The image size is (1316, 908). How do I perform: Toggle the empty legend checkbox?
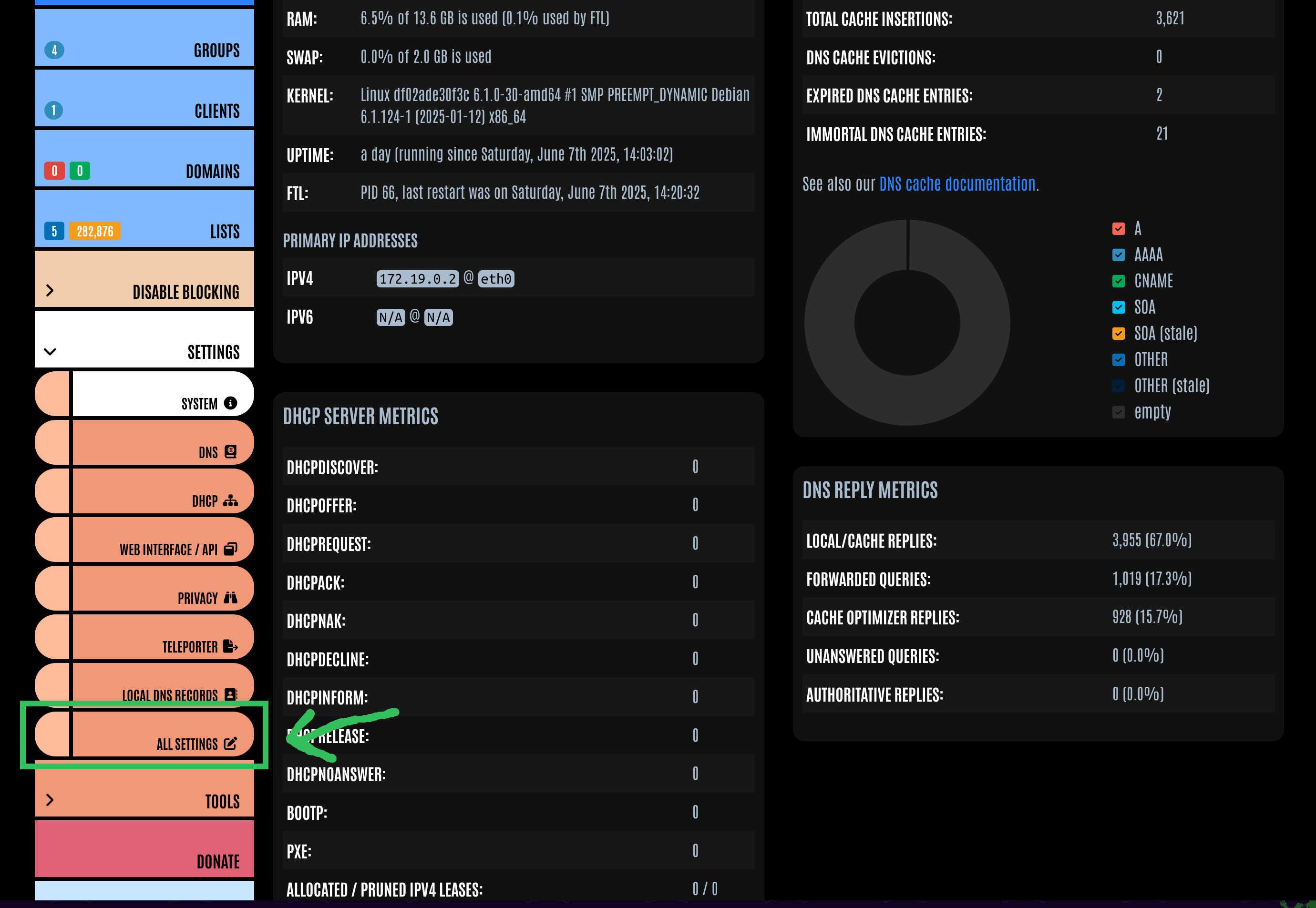[x=1118, y=412]
